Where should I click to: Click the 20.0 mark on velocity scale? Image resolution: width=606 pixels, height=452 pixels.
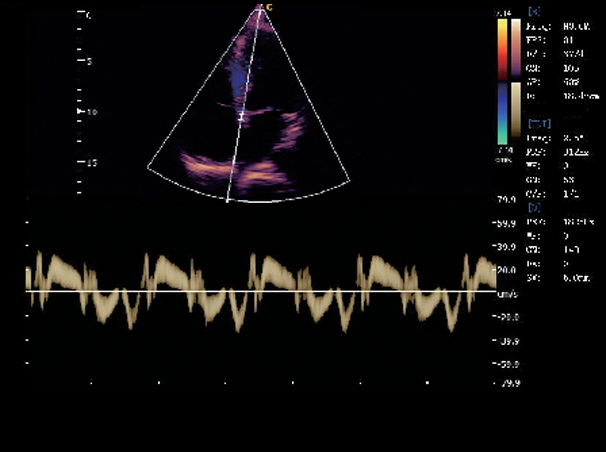click(x=508, y=269)
